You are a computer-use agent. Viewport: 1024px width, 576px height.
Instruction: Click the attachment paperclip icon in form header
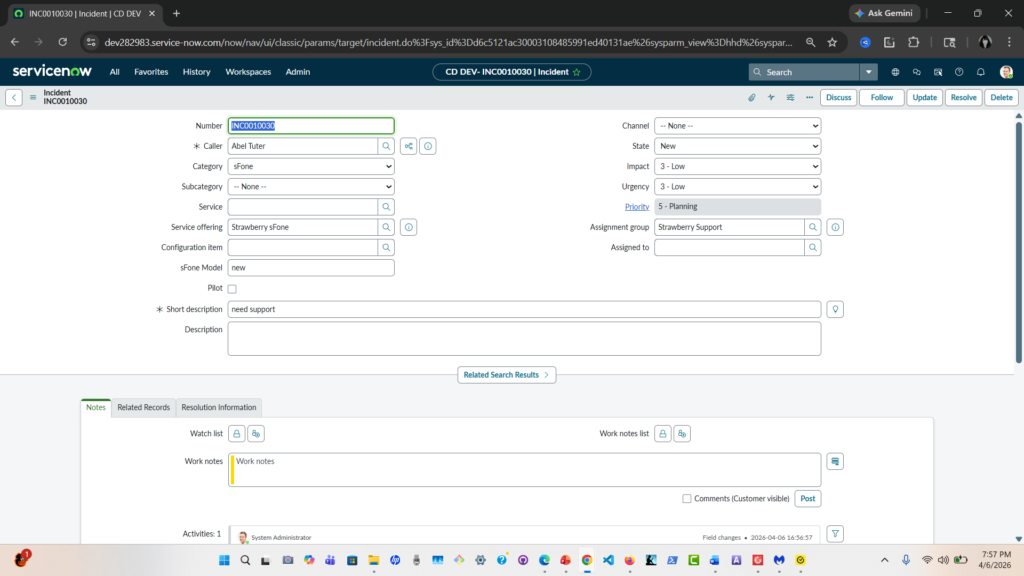pyautogui.click(x=752, y=98)
